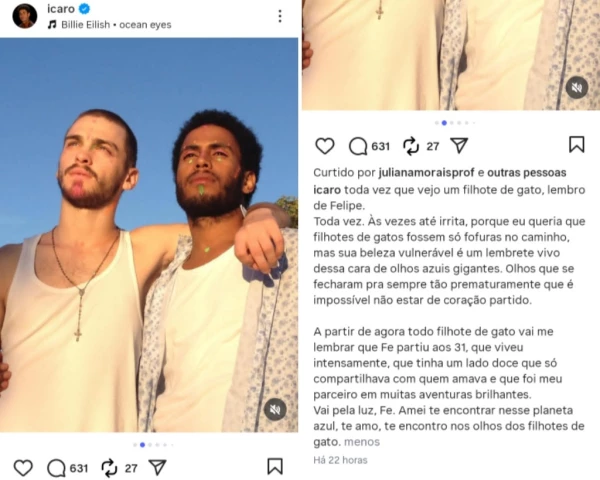The height and width of the screenshot is (480, 600).
Task: Open comments via the bubble icon beside the left 631
Action: tap(56, 468)
